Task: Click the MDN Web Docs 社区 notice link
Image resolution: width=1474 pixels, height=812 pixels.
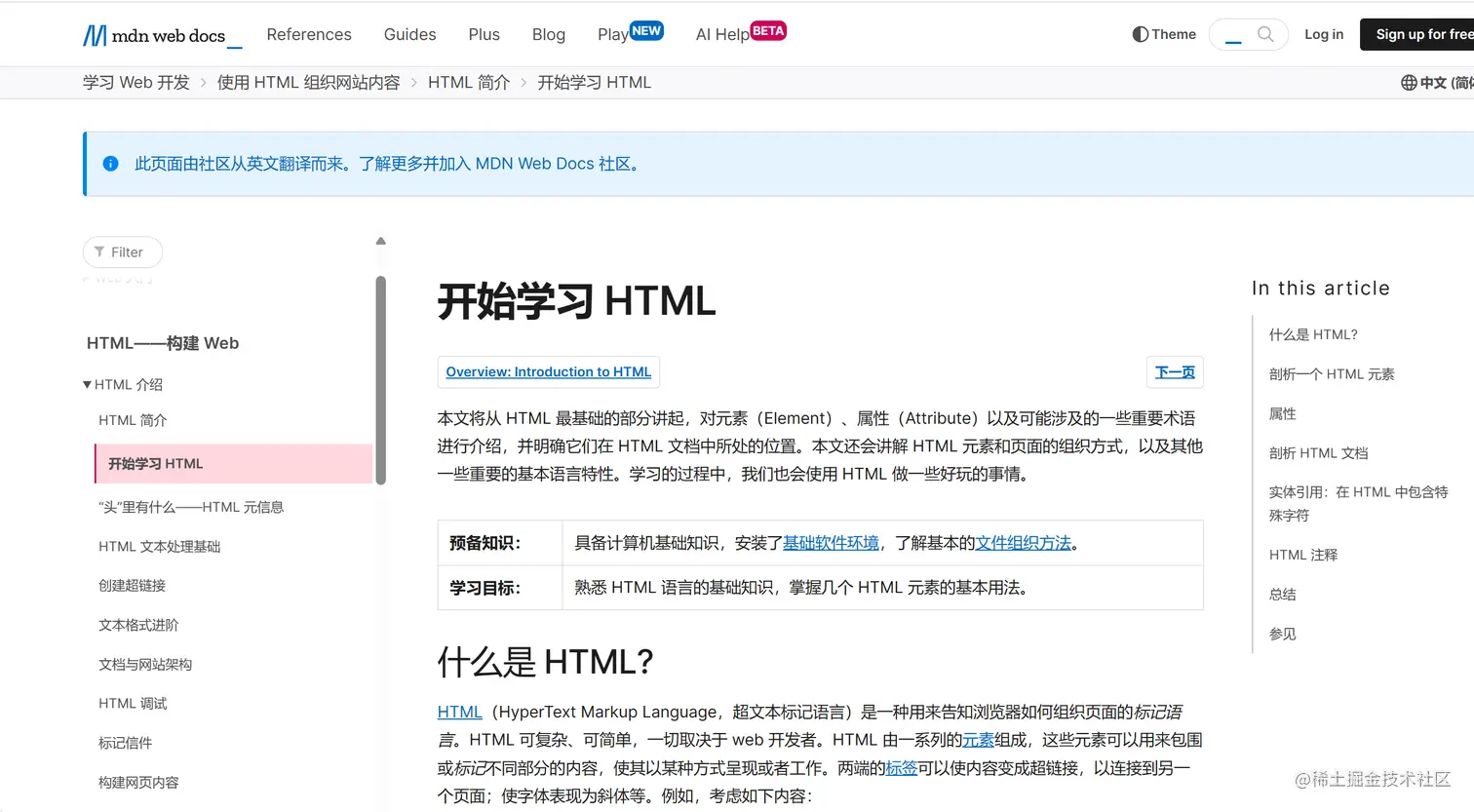Action: click(x=501, y=164)
